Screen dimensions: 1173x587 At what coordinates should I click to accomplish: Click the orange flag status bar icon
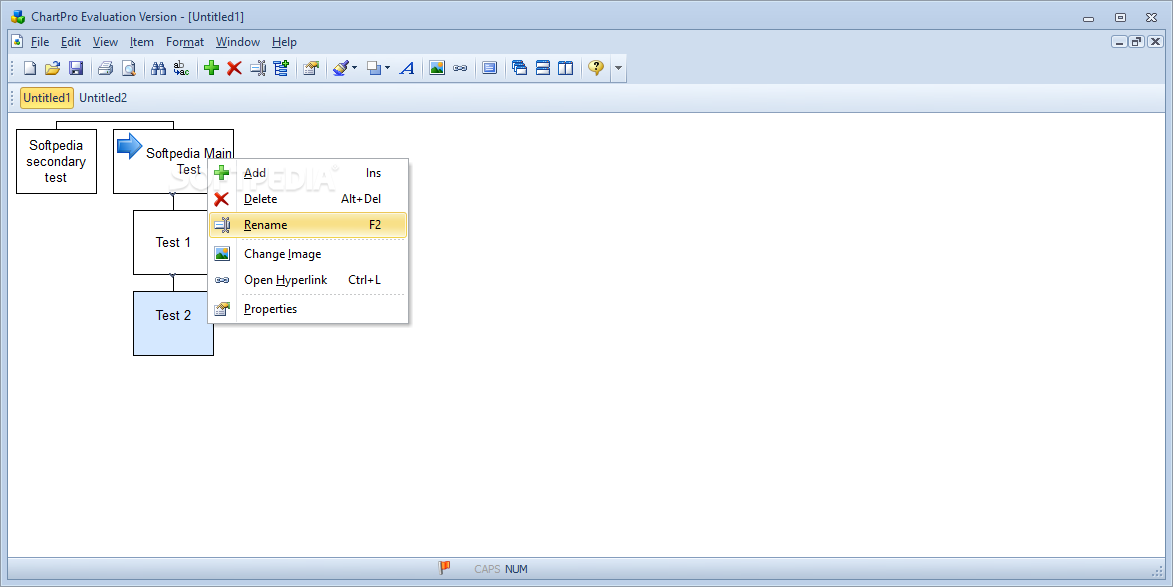(x=444, y=568)
